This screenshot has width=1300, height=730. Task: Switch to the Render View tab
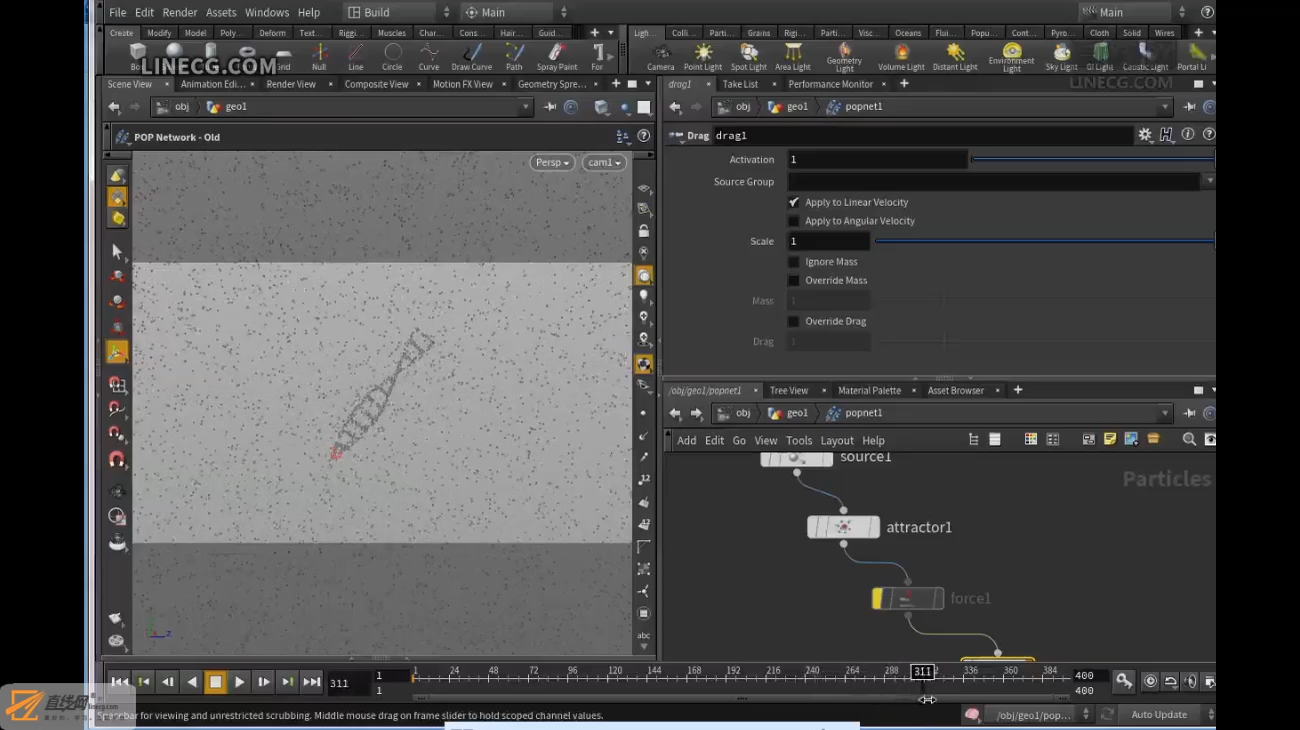pos(291,84)
